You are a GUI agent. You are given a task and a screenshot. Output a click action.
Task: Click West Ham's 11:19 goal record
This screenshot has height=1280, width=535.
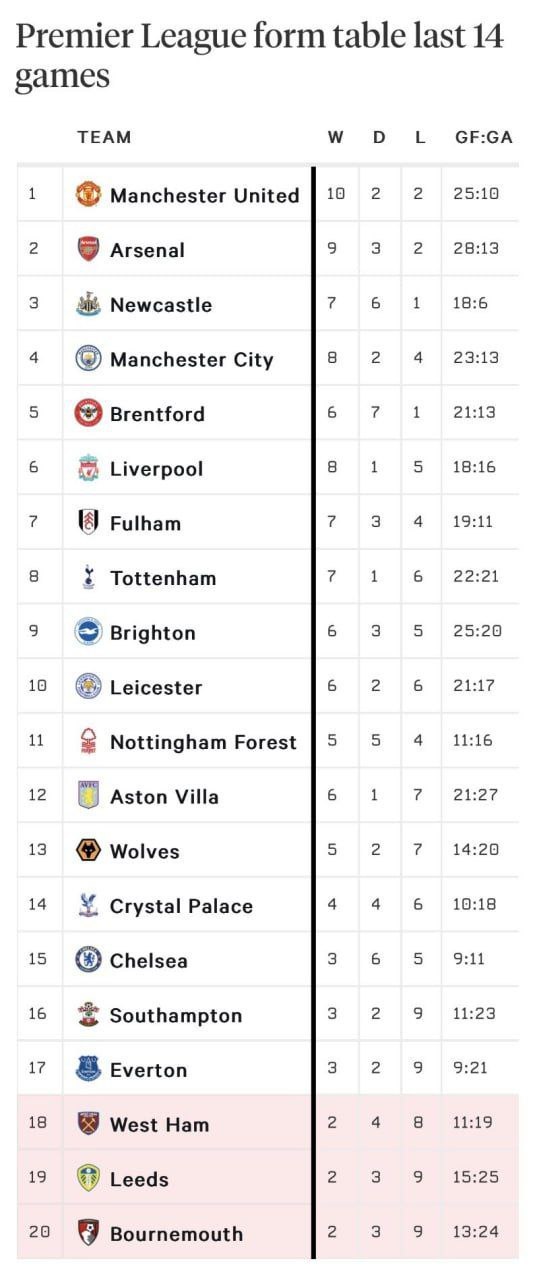tap(472, 1123)
